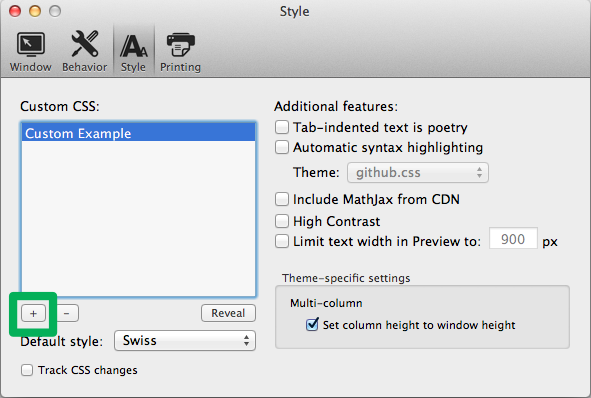This screenshot has height=398, width=591.
Task: Enable Limit text width in Preview
Action: [282, 241]
